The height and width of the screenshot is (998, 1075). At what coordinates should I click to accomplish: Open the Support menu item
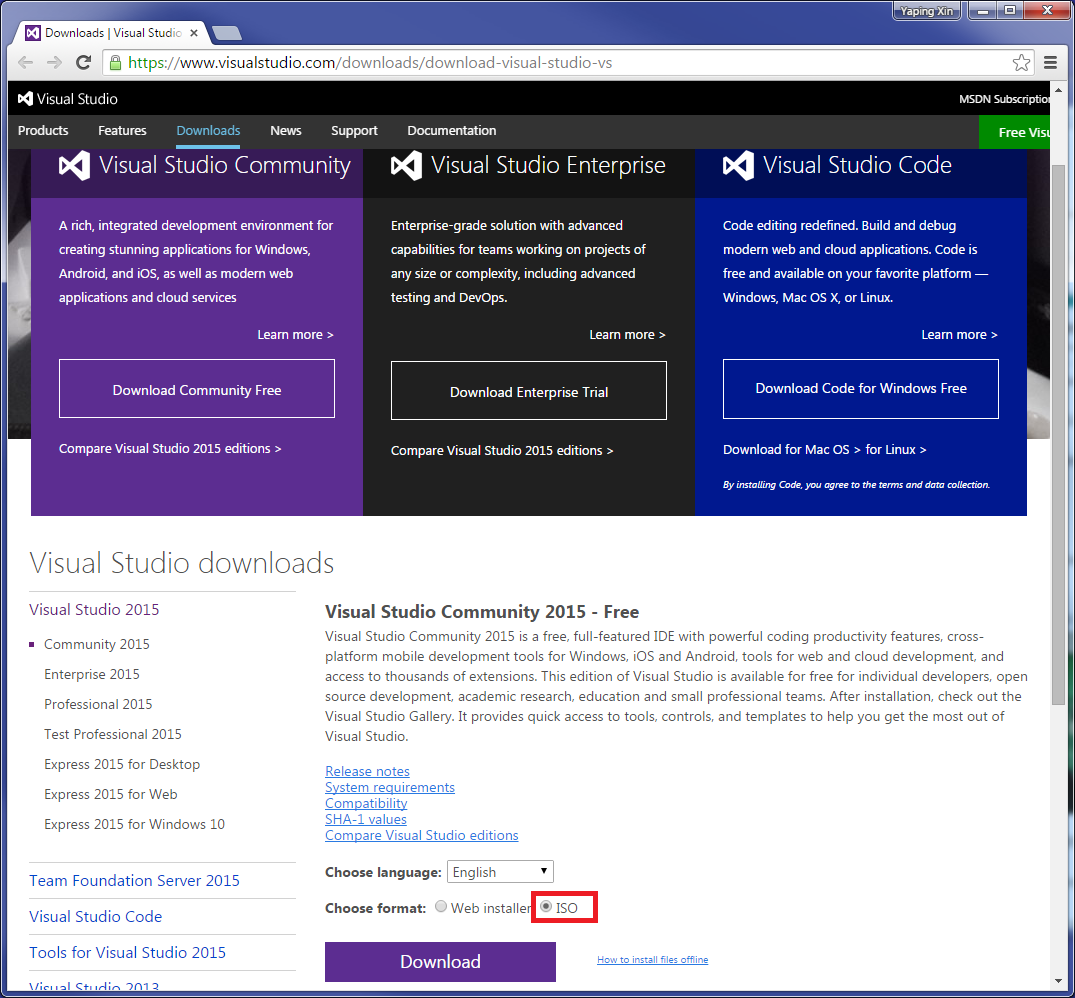pos(354,130)
